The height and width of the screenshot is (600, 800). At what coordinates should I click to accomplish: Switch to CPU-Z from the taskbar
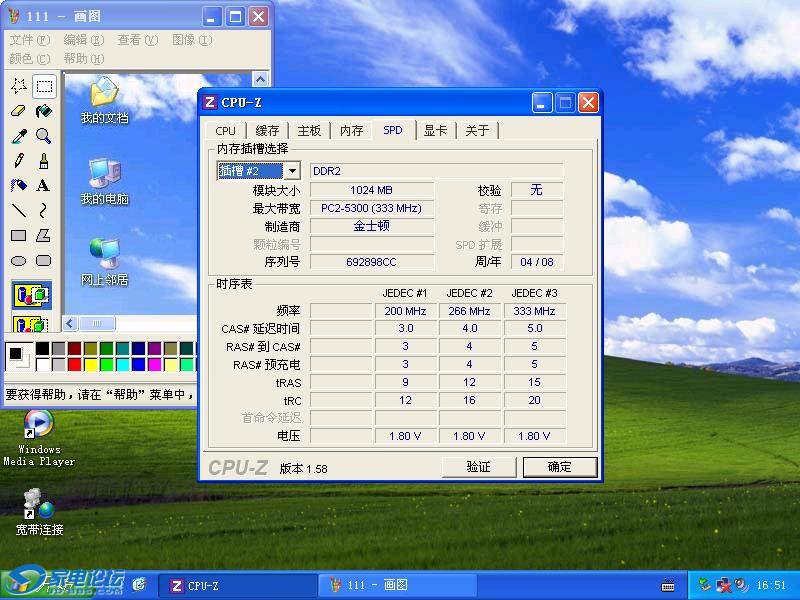coord(238,586)
